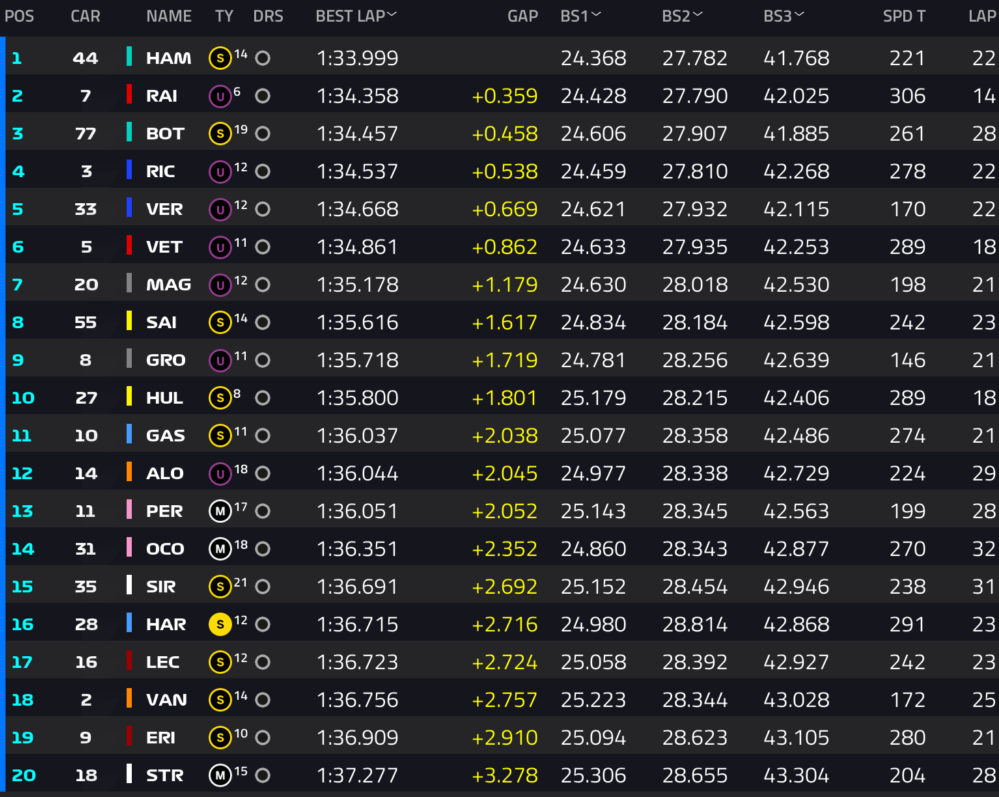Click the SPD T column header
Viewport: 999px width, 797px height.
[x=904, y=17]
